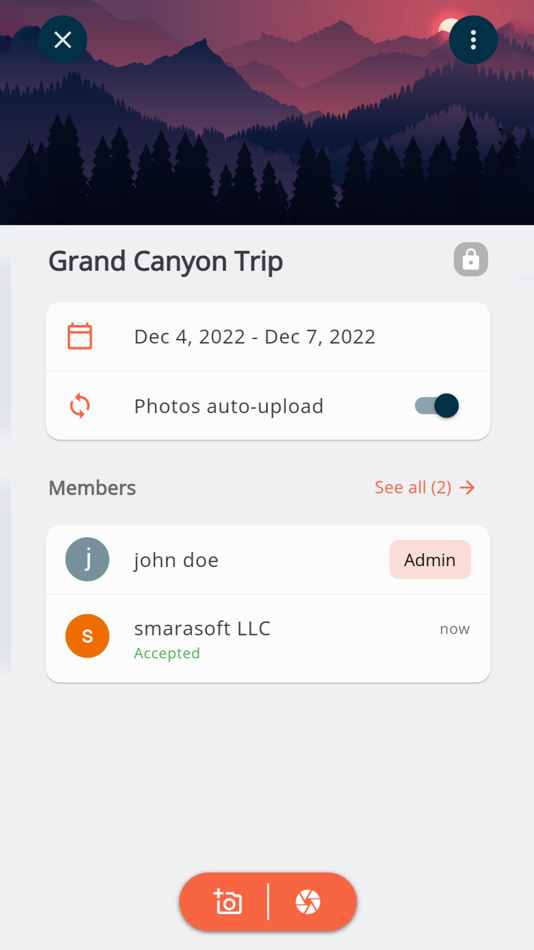Click the arrow next to See all
Image resolution: width=534 pixels, height=950 pixels.
click(x=467, y=487)
